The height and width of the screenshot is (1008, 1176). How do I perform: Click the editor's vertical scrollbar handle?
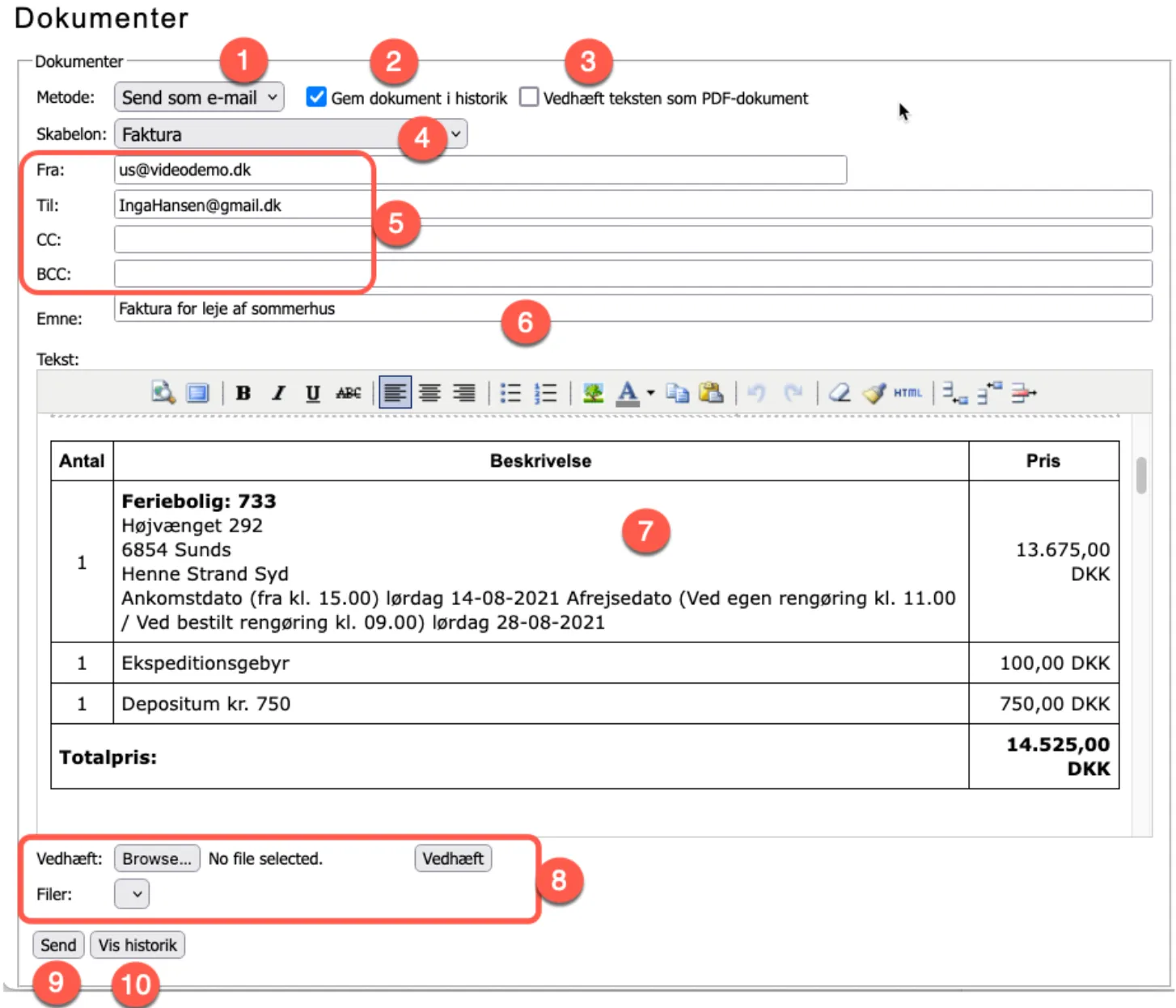click(x=1141, y=475)
